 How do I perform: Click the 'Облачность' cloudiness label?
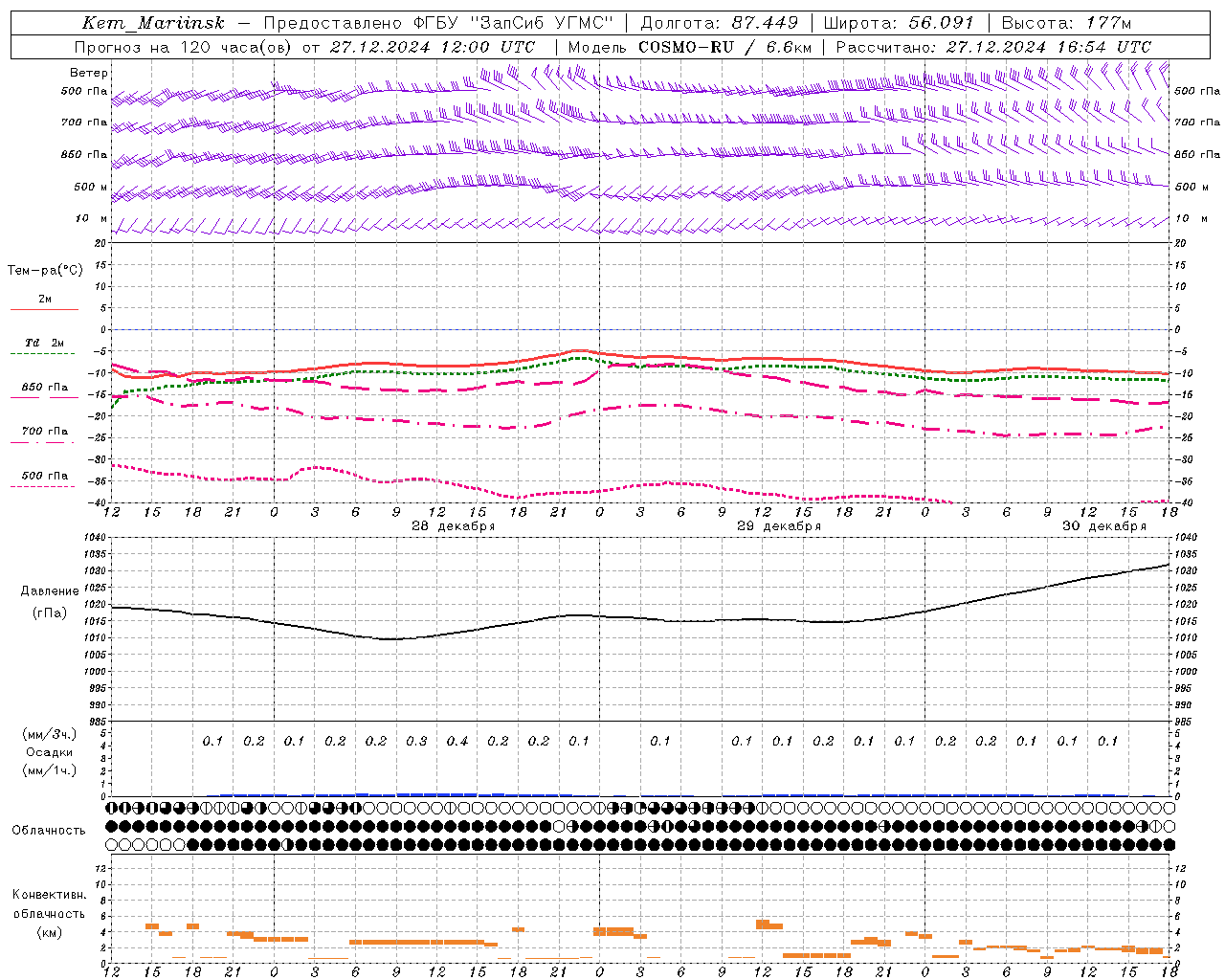point(49,831)
